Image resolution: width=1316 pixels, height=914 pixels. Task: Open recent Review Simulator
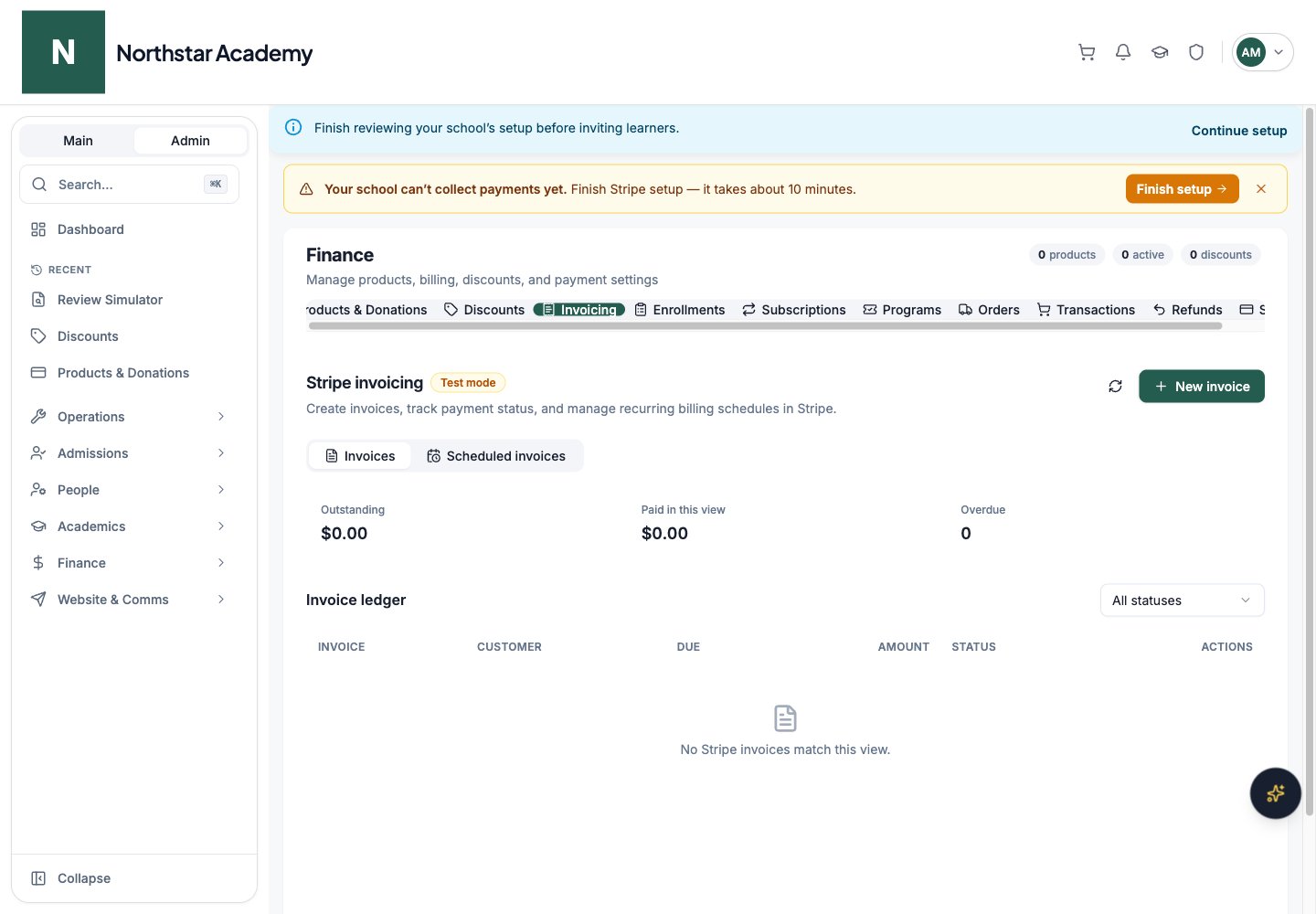(129, 300)
